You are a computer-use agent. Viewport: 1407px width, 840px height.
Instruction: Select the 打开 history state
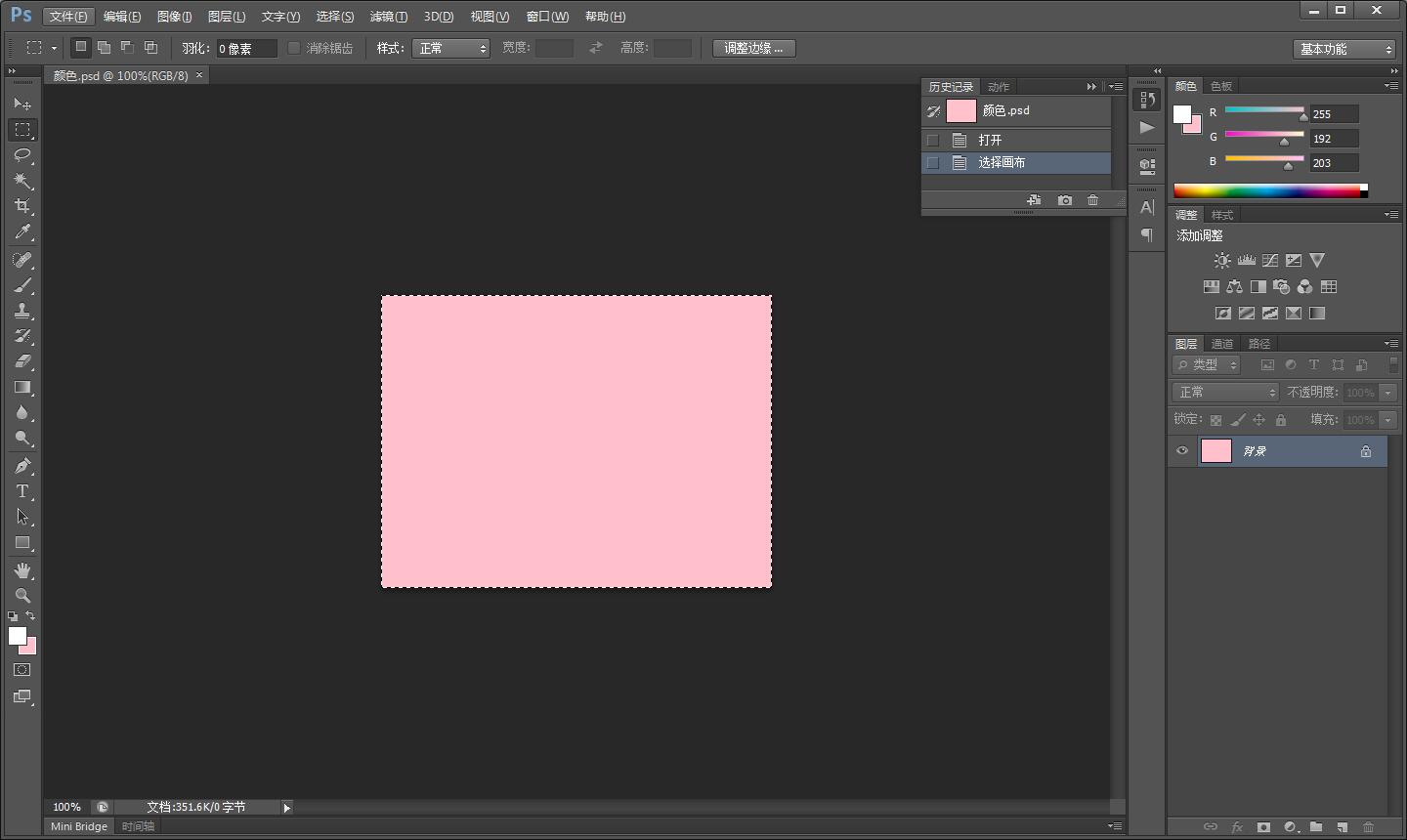click(x=1016, y=140)
